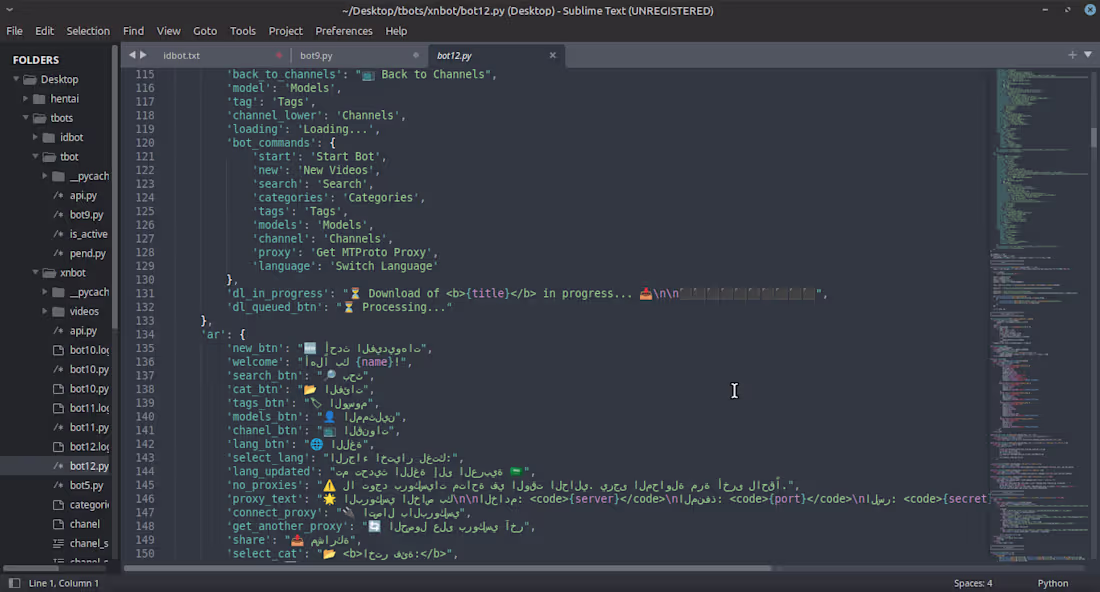
Task: Open window menu at title bar left
Action: coord(10,10)
